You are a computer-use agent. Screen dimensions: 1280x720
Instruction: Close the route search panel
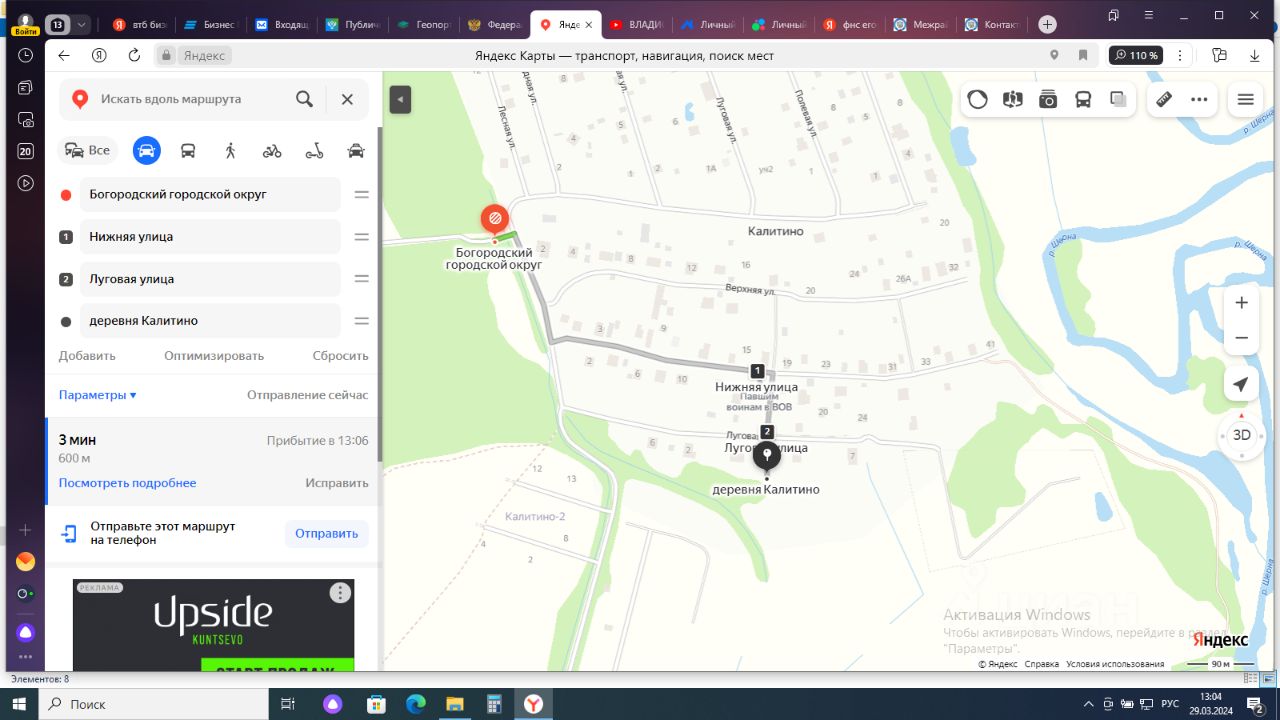[x=347, y=99]
